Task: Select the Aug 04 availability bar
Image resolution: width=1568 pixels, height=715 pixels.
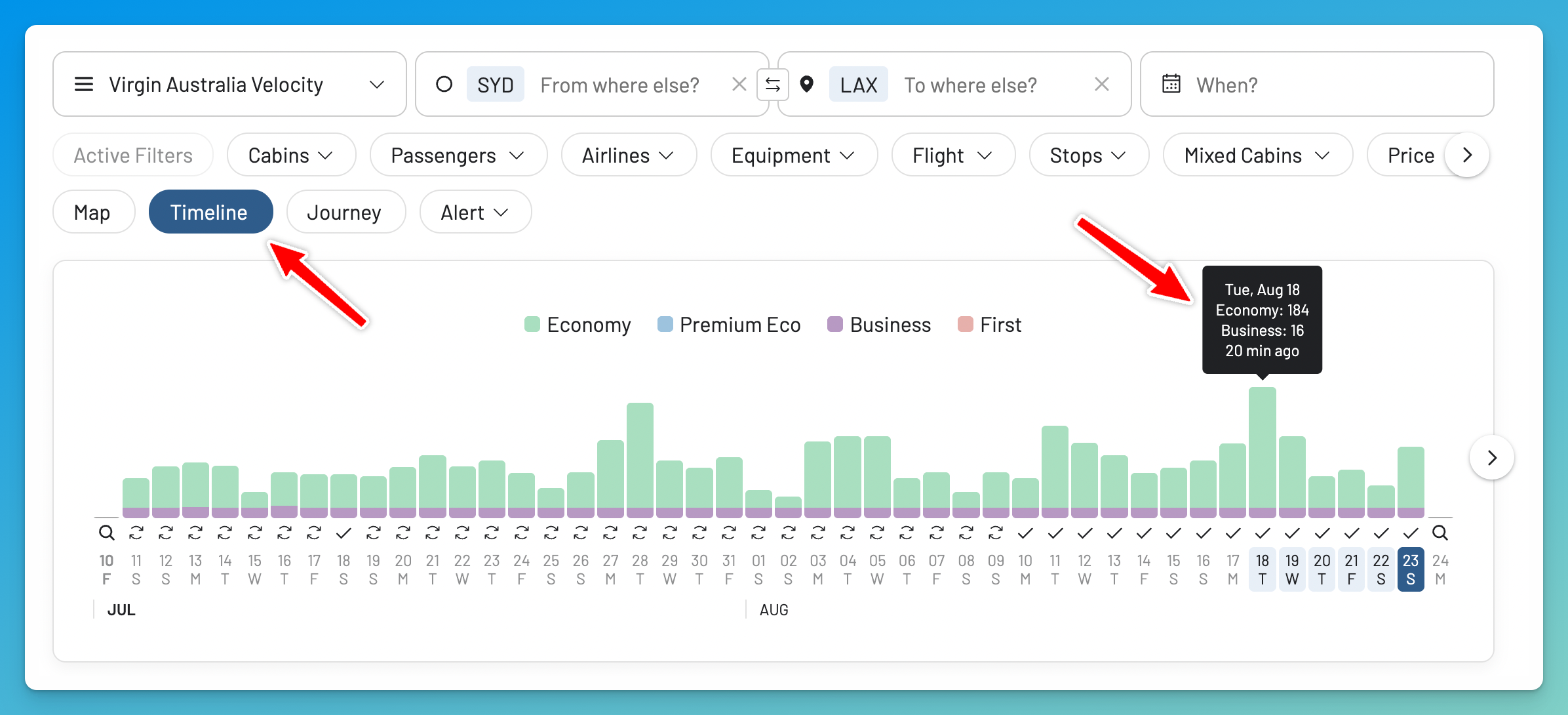Action: click(x=848, y=477)
